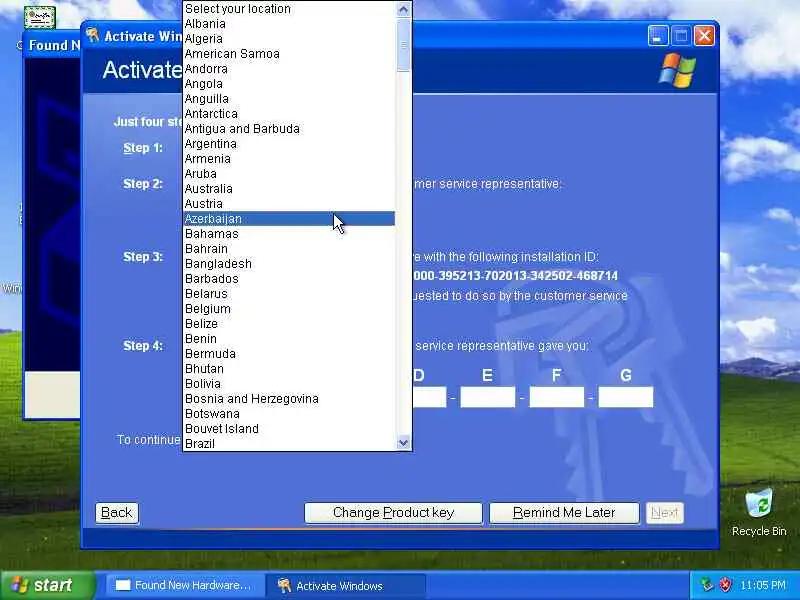Select Argentina from the list
The width and height of the screenshot is (800, 600).
click(289, 144)
